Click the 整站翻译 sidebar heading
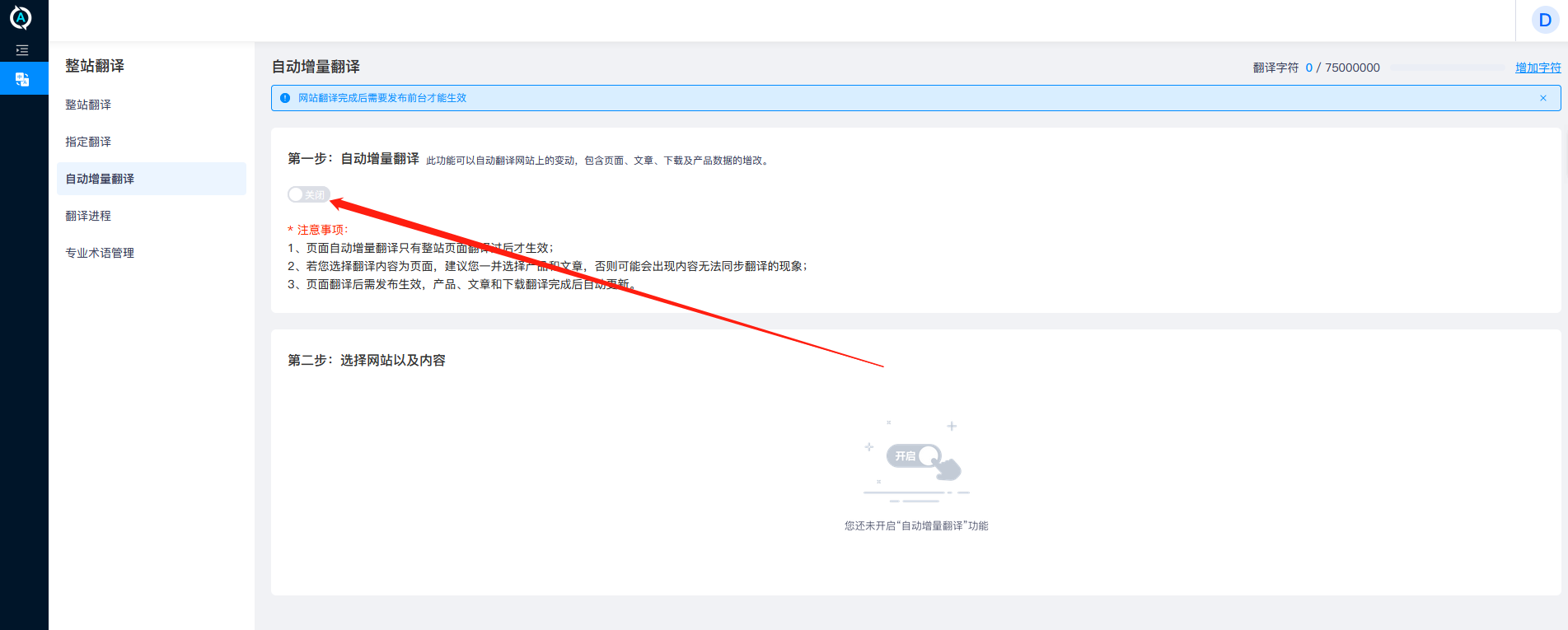This screenshot has height=630, width=1568. [95, 66]
